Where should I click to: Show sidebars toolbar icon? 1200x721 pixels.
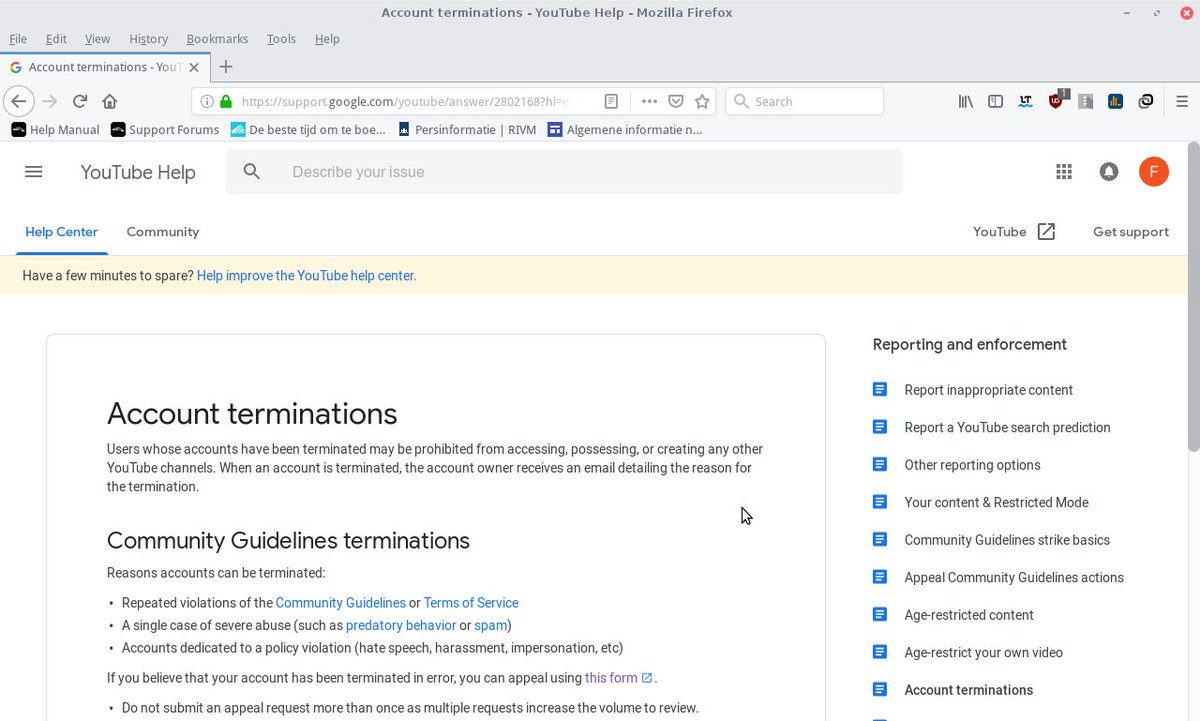tap(995, 101)
